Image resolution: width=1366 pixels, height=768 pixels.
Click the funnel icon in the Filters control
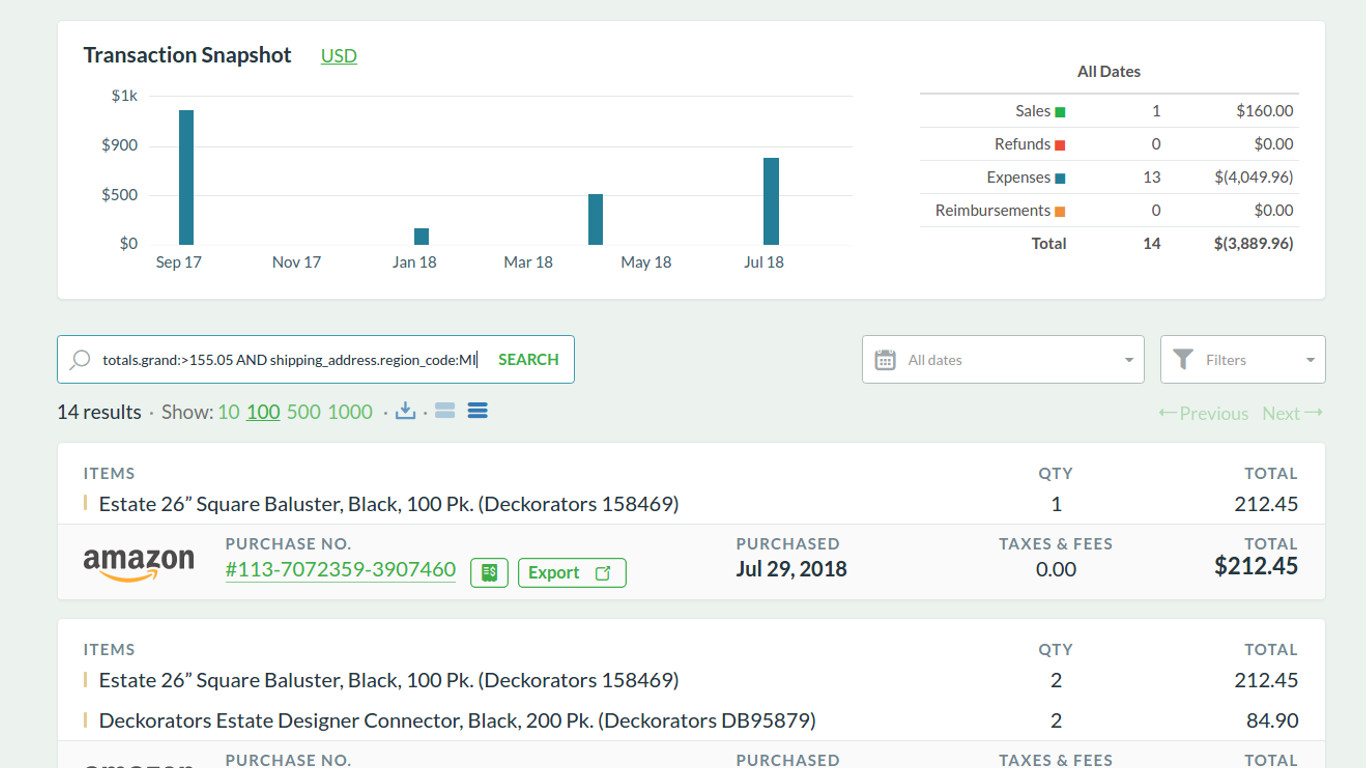pos(1183,359)
